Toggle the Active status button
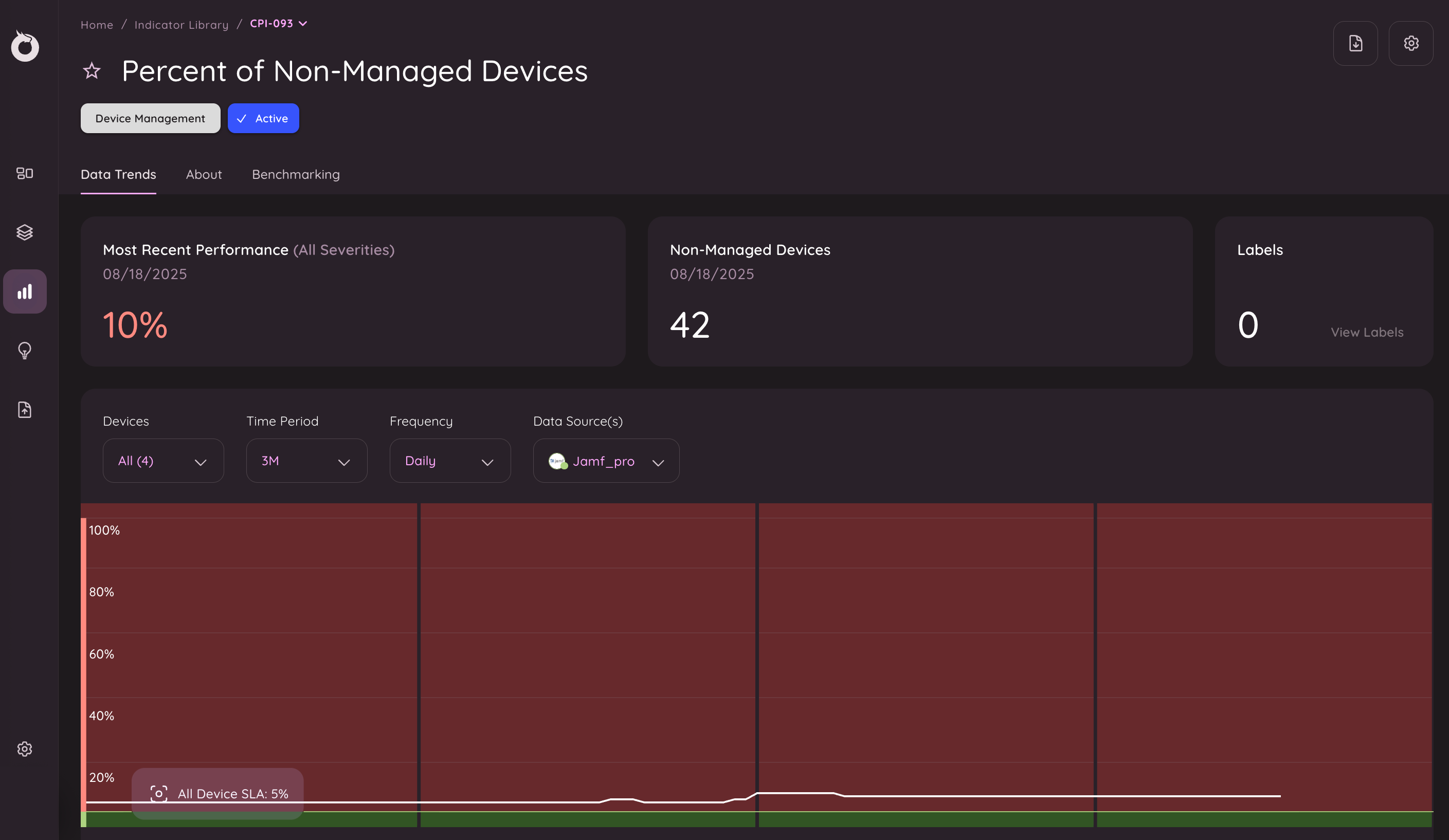Screen dimensions: 1449x840 263,118
